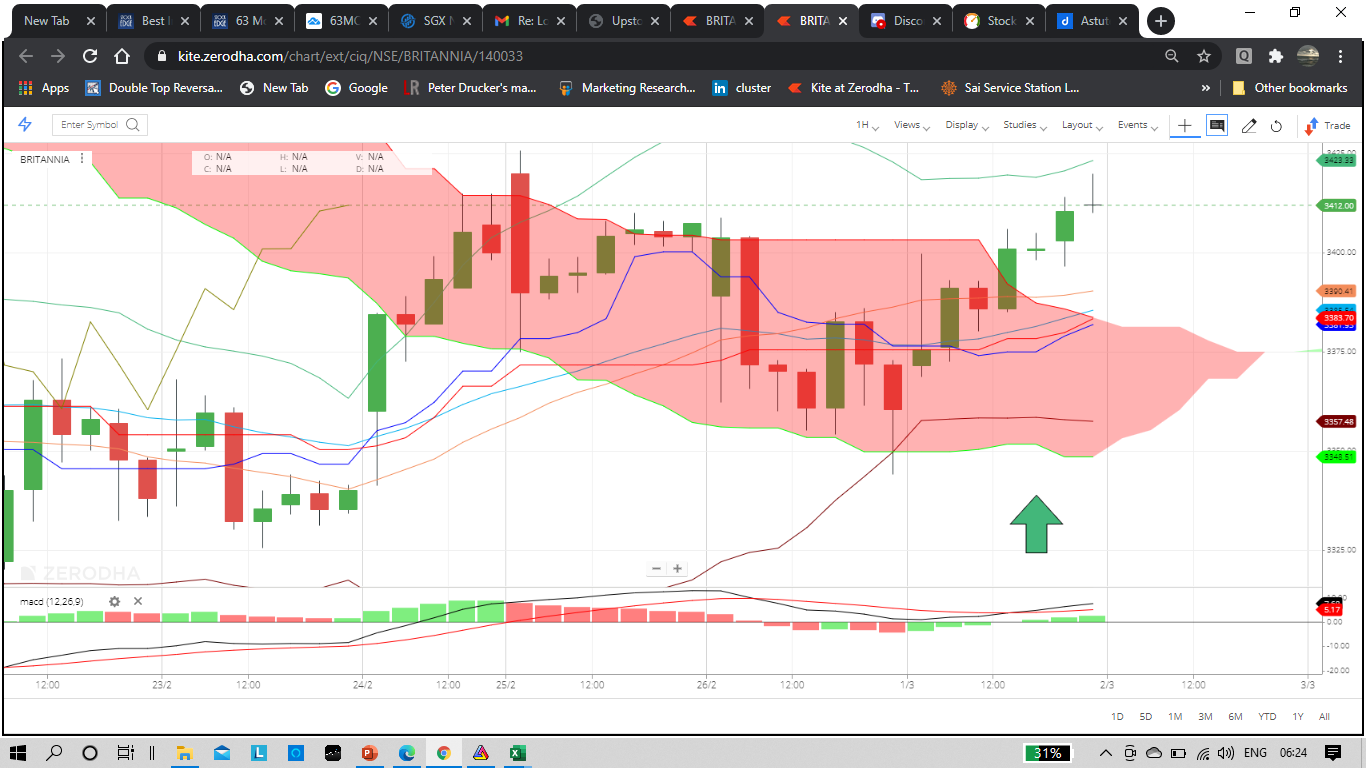Image resolution: width=1366 pixels, height=768 pixels.
Task: Zoom out chart with minus button
Action: click(x=657, y=568)
